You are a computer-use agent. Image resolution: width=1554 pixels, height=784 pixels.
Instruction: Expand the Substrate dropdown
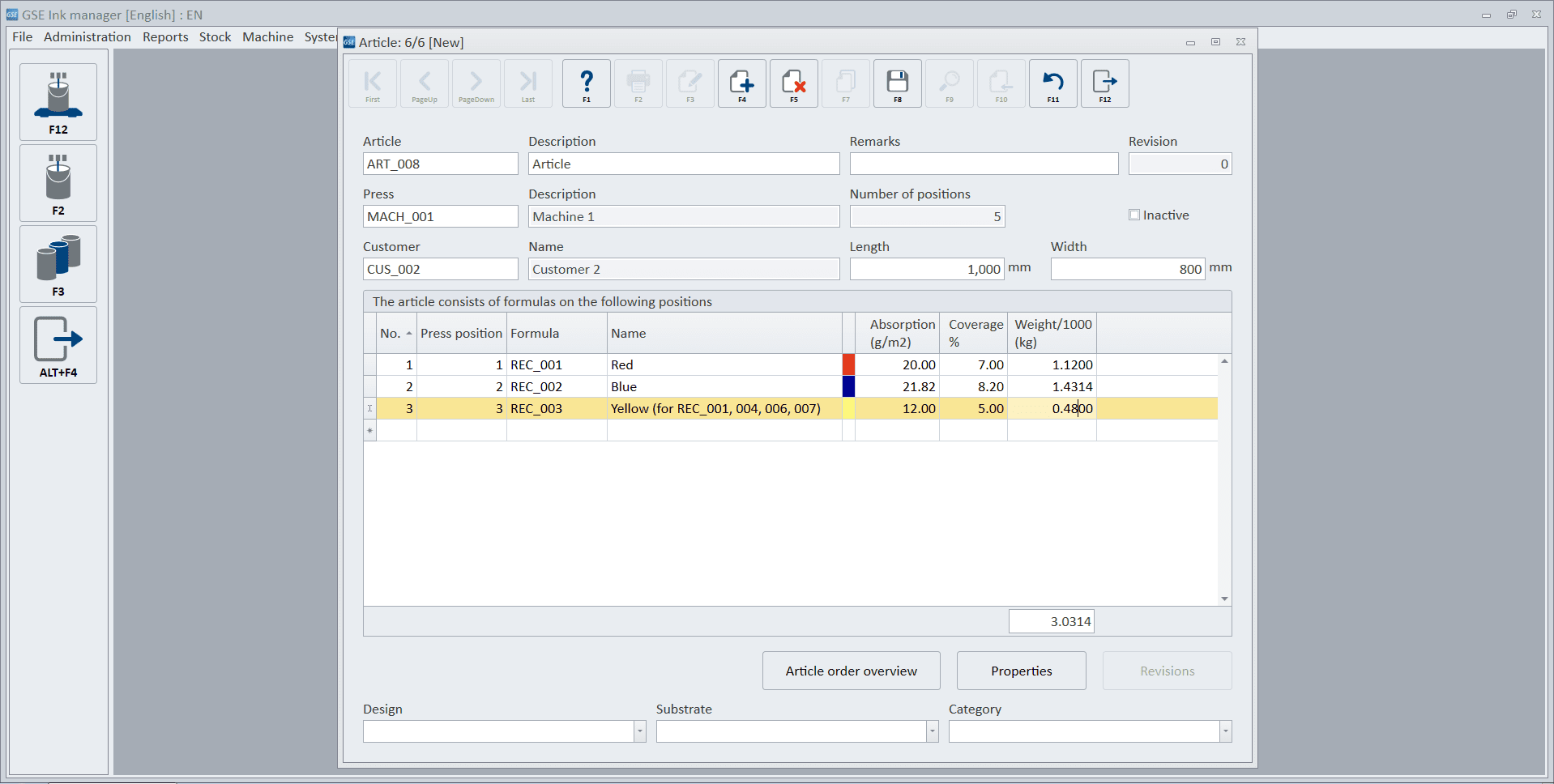[x=932, y=731]
